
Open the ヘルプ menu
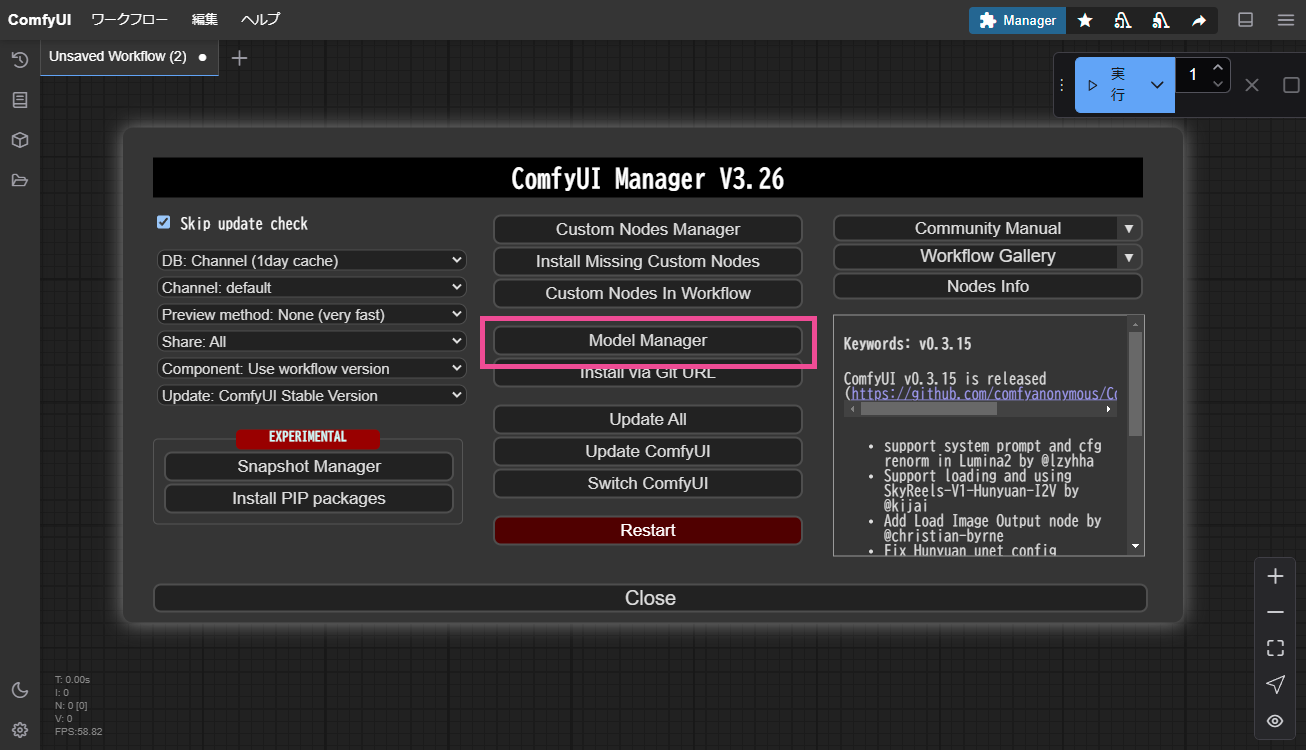click(260, 20)
